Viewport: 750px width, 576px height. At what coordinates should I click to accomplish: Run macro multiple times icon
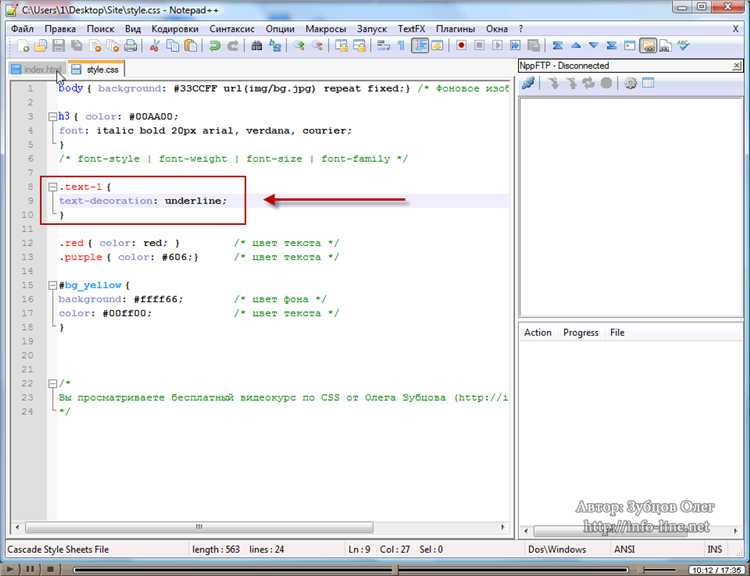pyautogui.click(x=515, y=46)
